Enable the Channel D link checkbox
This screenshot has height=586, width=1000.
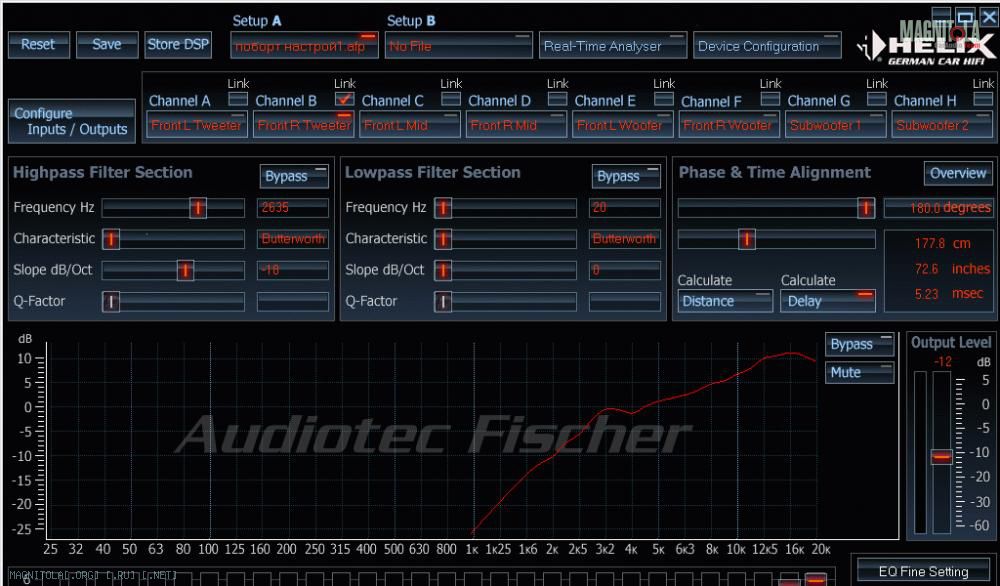coord(558,99)
